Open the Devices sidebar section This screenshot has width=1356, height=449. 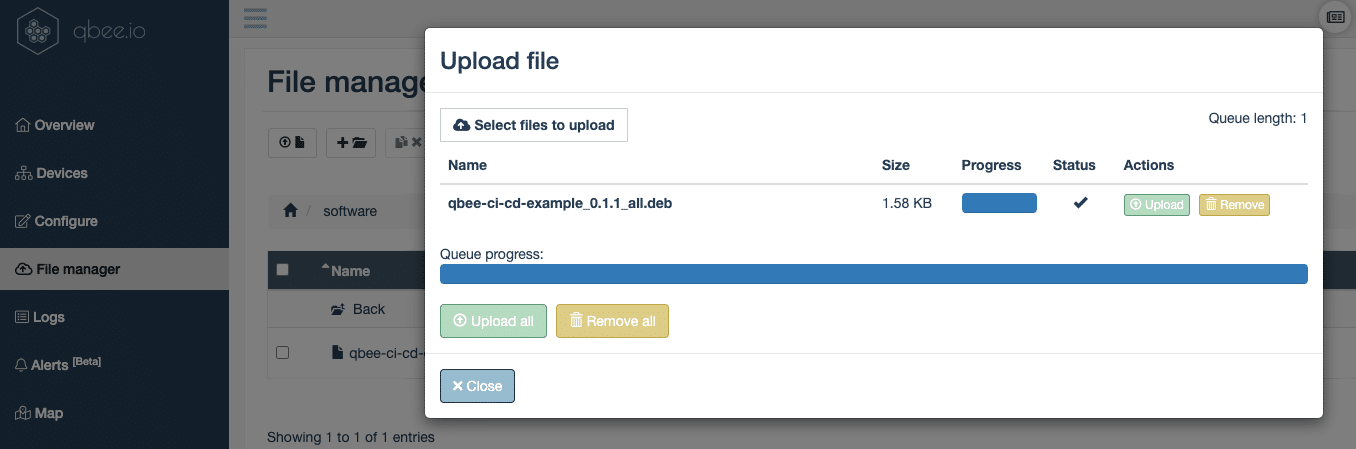coord(61,173)
